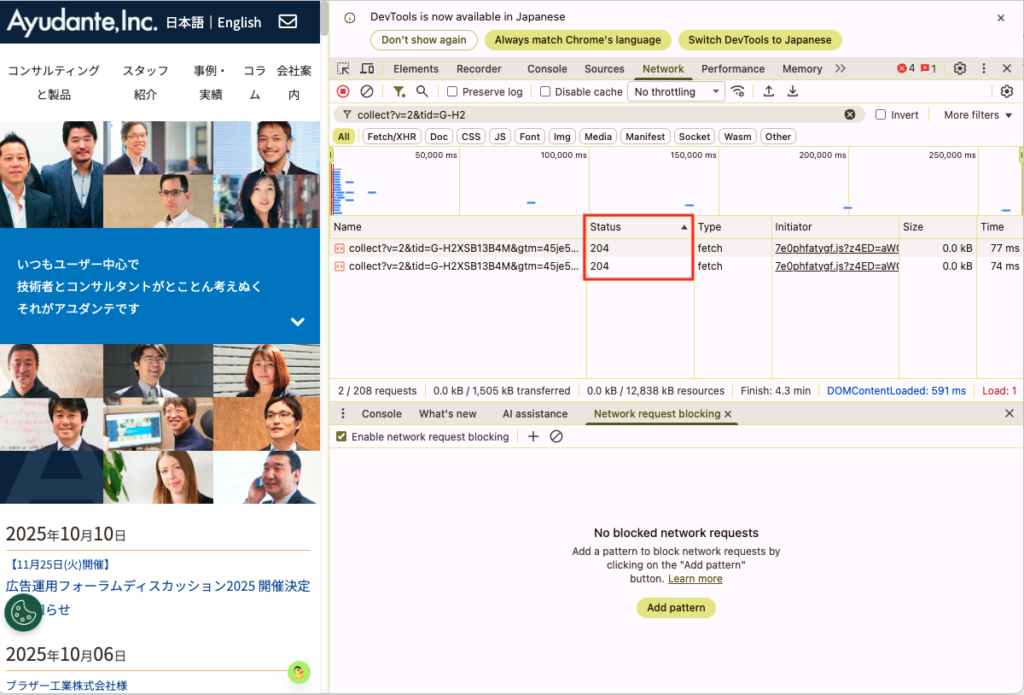The width and height of the screenshot is (1024, 695).
Task: Open the Performance tab
Action: (732, 69)
